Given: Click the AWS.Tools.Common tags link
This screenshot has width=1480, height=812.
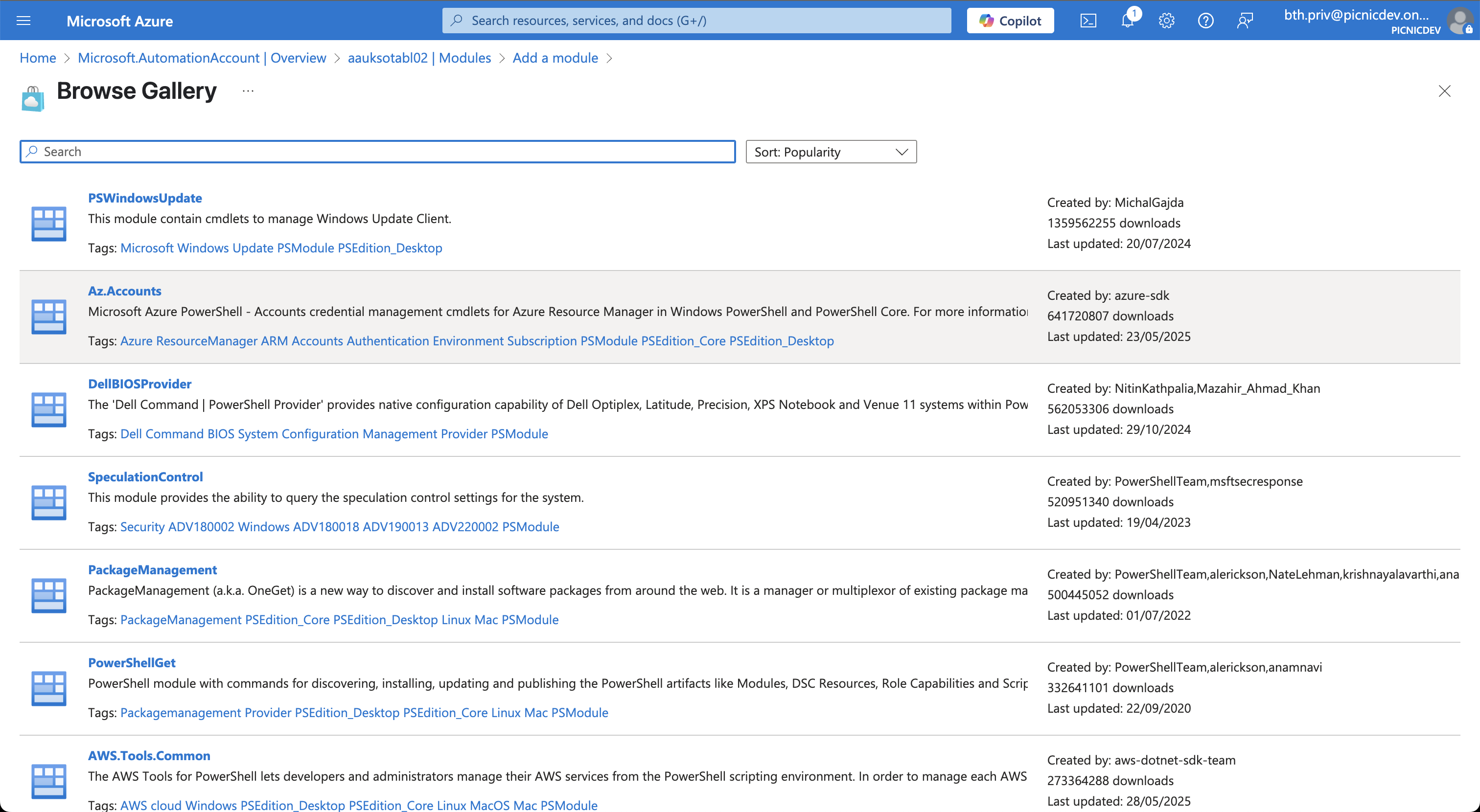Looking at the screenshot, I should [x=359, y=805].
